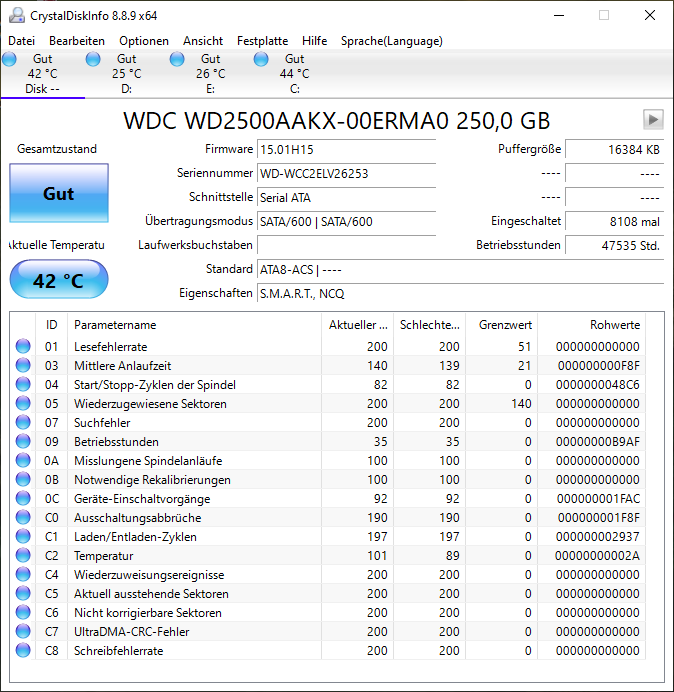Click the Übertragungsmodus field SATA/600
The width and height of the screenshot is (674, 692).
click(x=346, y=221)
